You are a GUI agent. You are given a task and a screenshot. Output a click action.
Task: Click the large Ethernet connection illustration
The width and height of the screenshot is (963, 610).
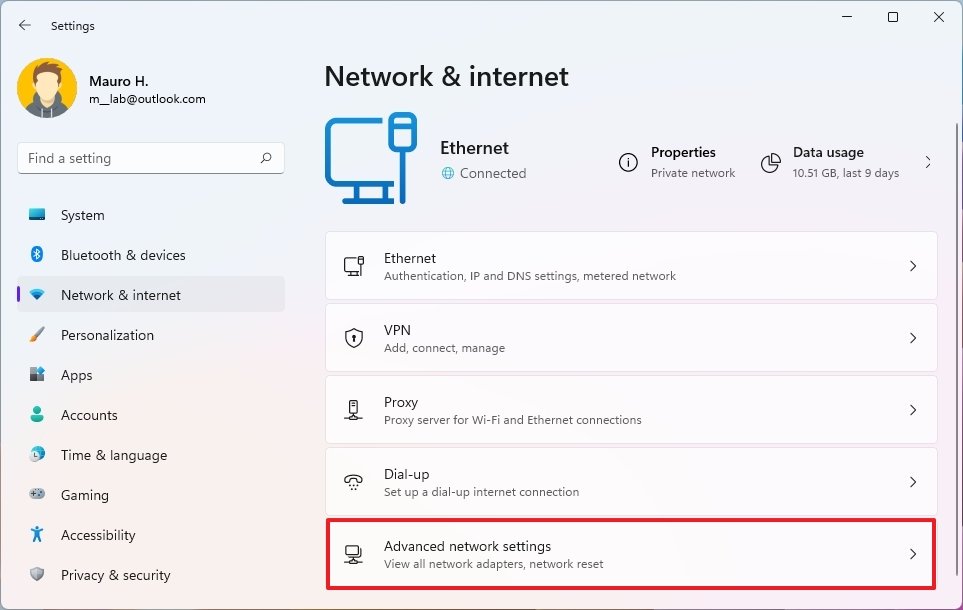click(370, 158)
